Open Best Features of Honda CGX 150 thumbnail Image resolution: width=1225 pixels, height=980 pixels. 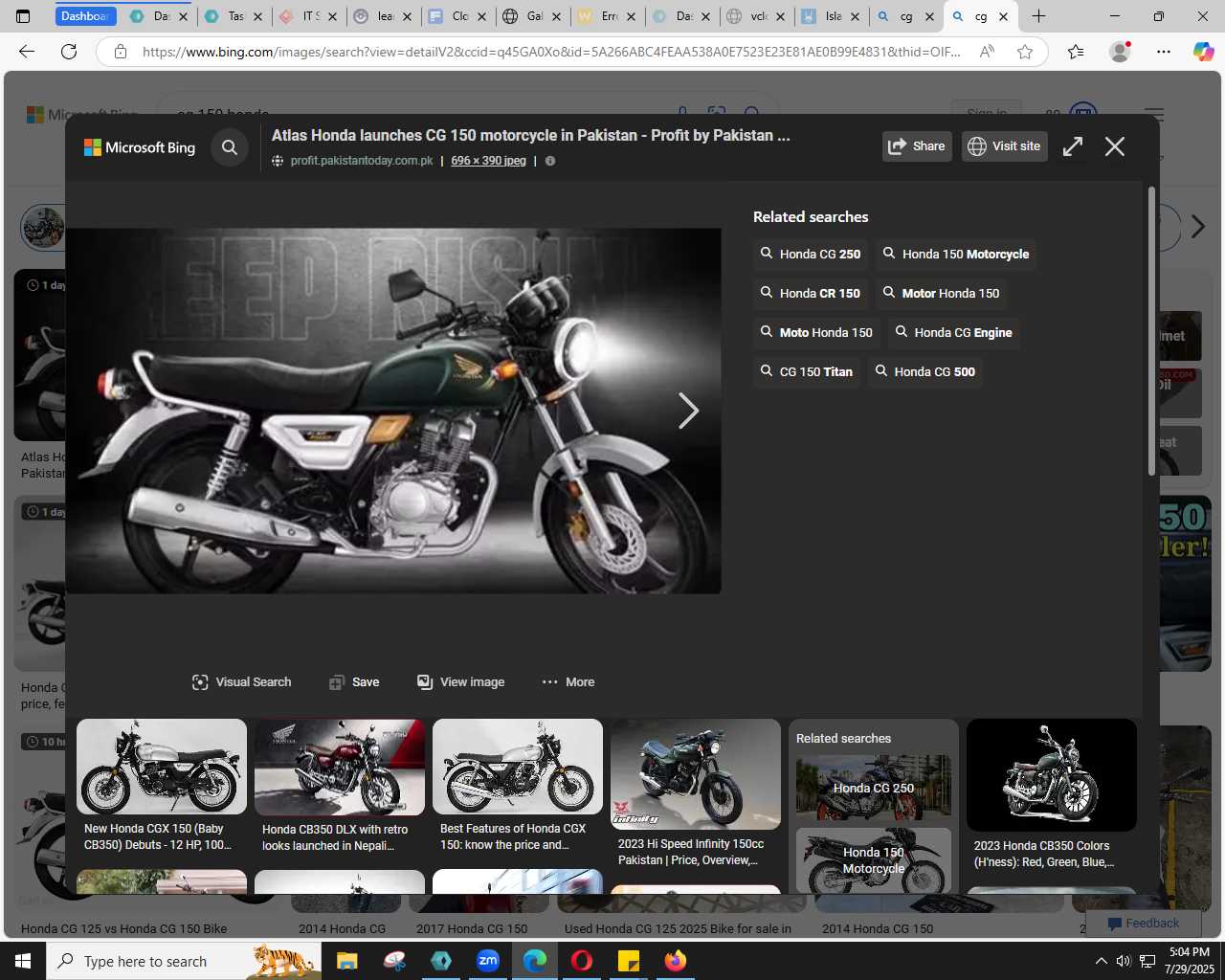click(x=518, y=767)
